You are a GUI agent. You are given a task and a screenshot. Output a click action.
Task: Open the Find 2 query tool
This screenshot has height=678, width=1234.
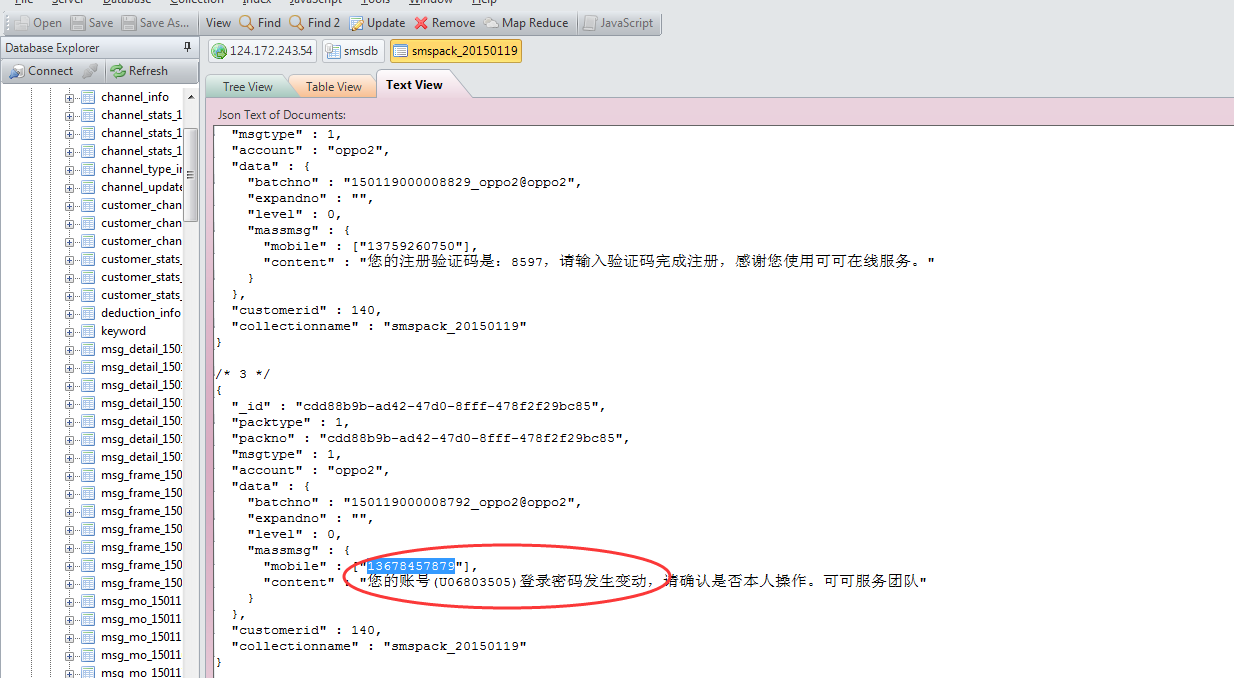(315, 23)
